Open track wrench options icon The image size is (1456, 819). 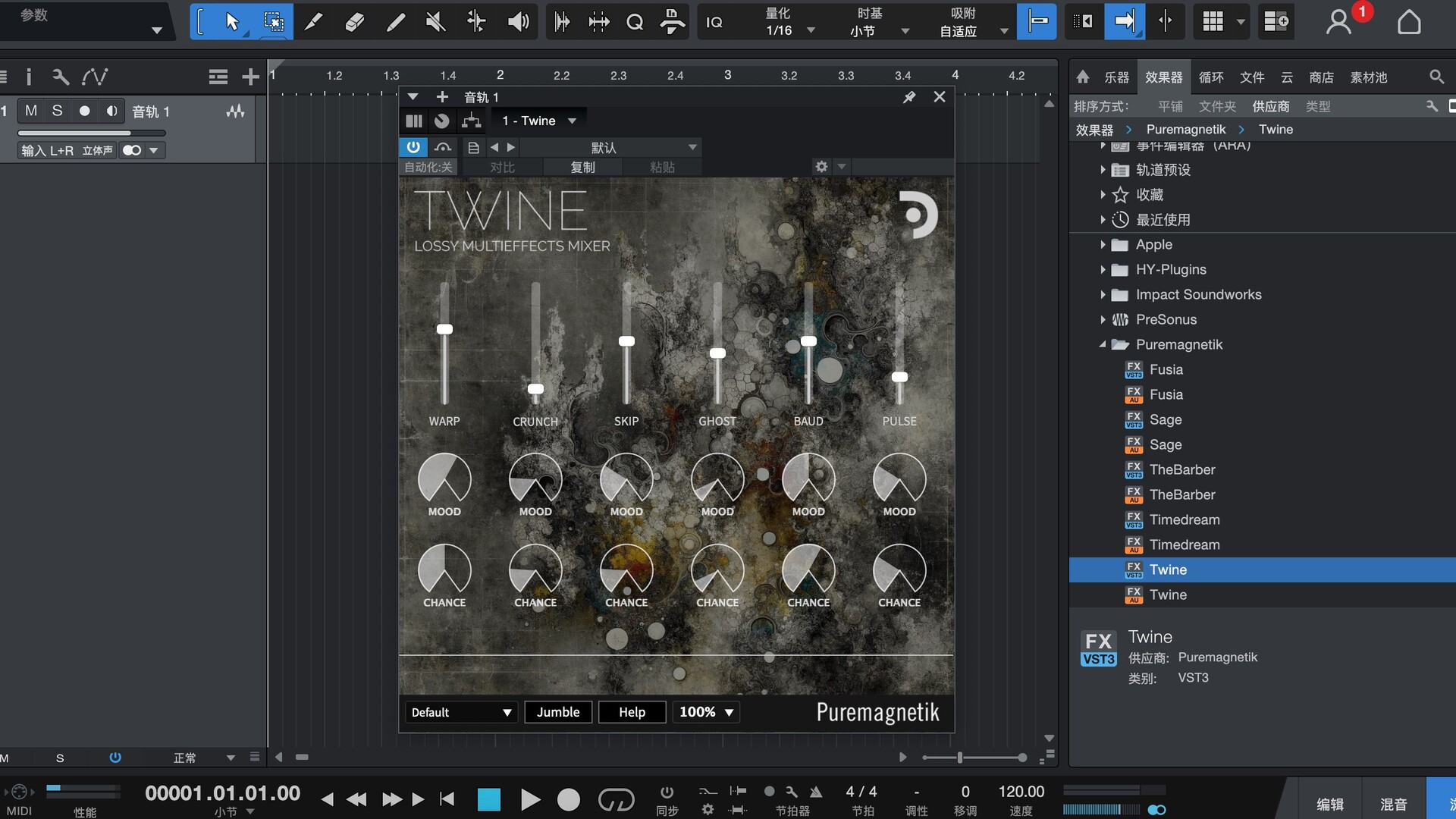coord(61,77)
